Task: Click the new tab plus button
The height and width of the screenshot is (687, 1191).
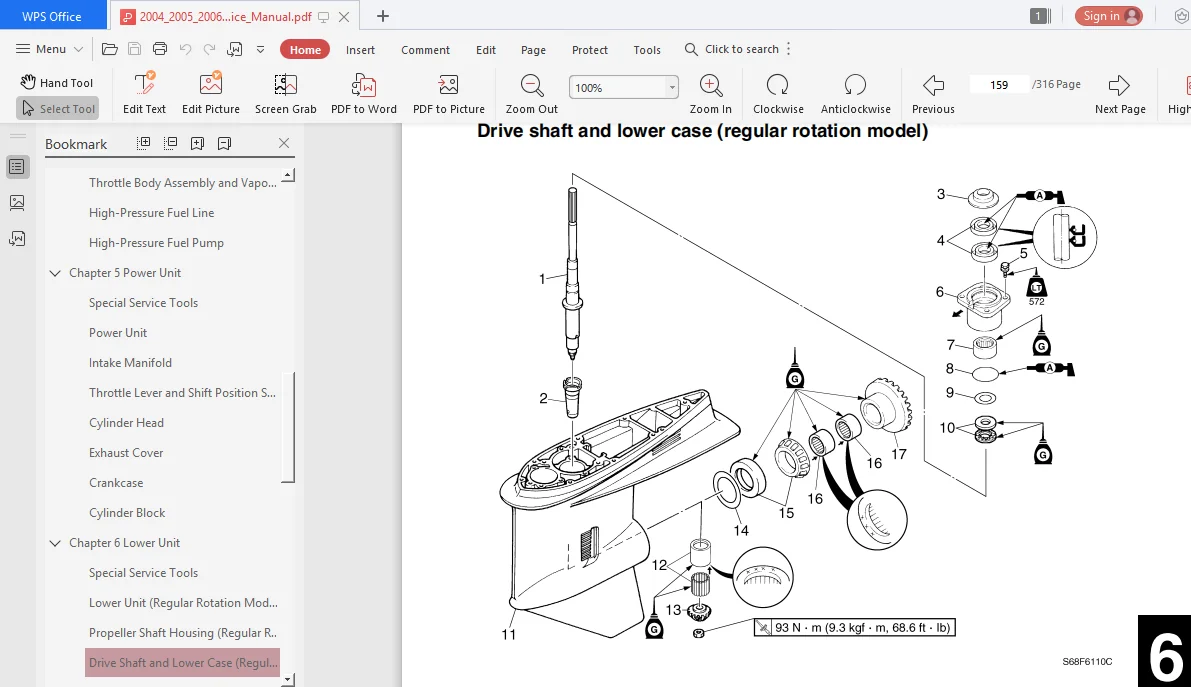Action: coord(383,16)
